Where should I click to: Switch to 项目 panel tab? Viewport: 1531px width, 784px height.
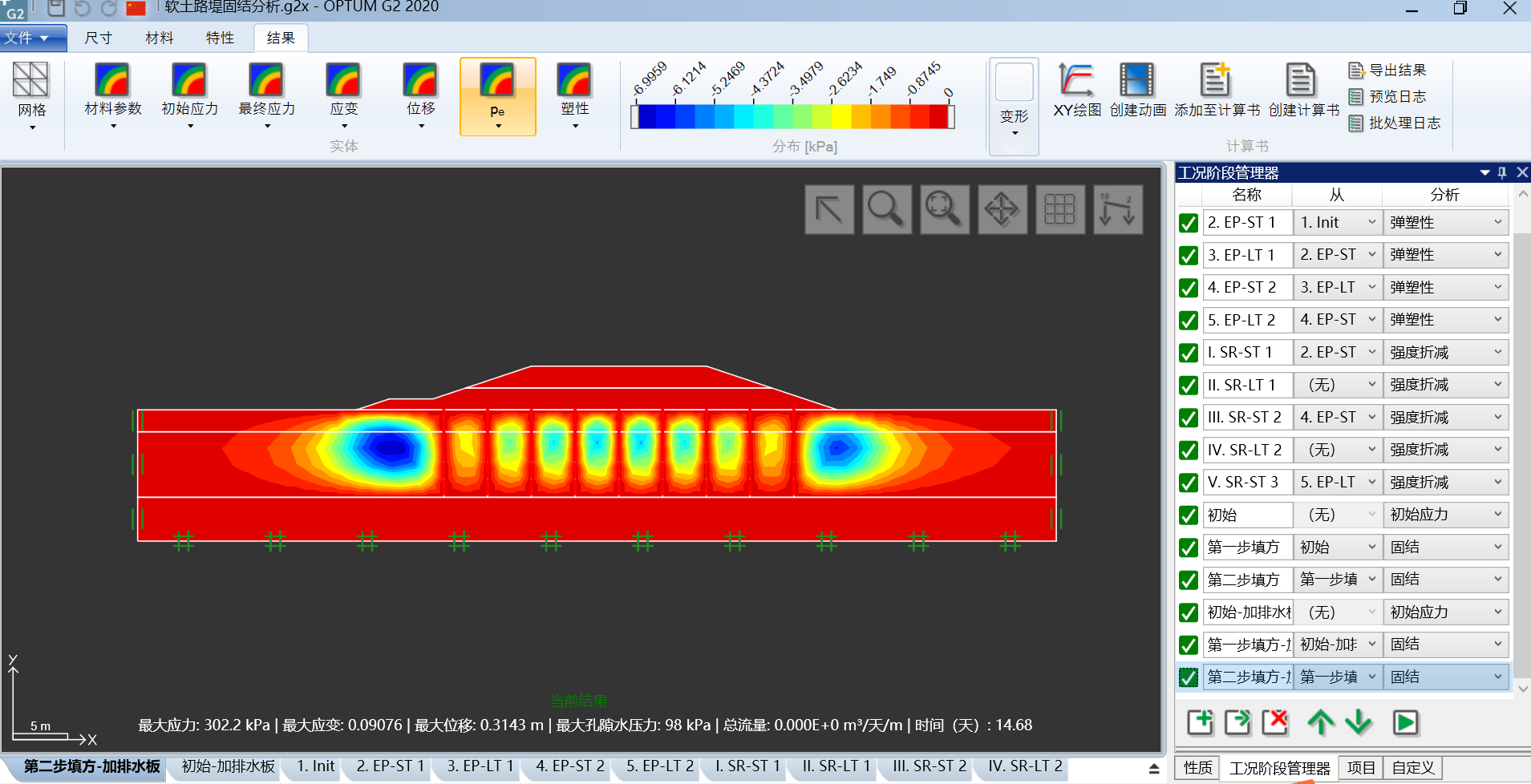coord(1360,767)
